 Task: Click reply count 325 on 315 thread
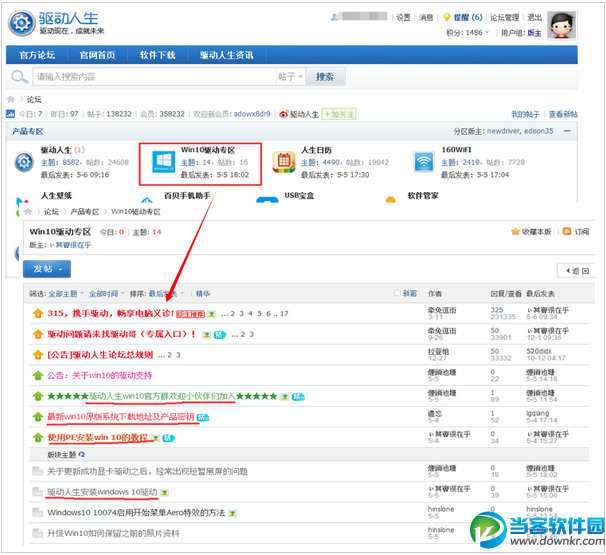[x=497, y=310]
